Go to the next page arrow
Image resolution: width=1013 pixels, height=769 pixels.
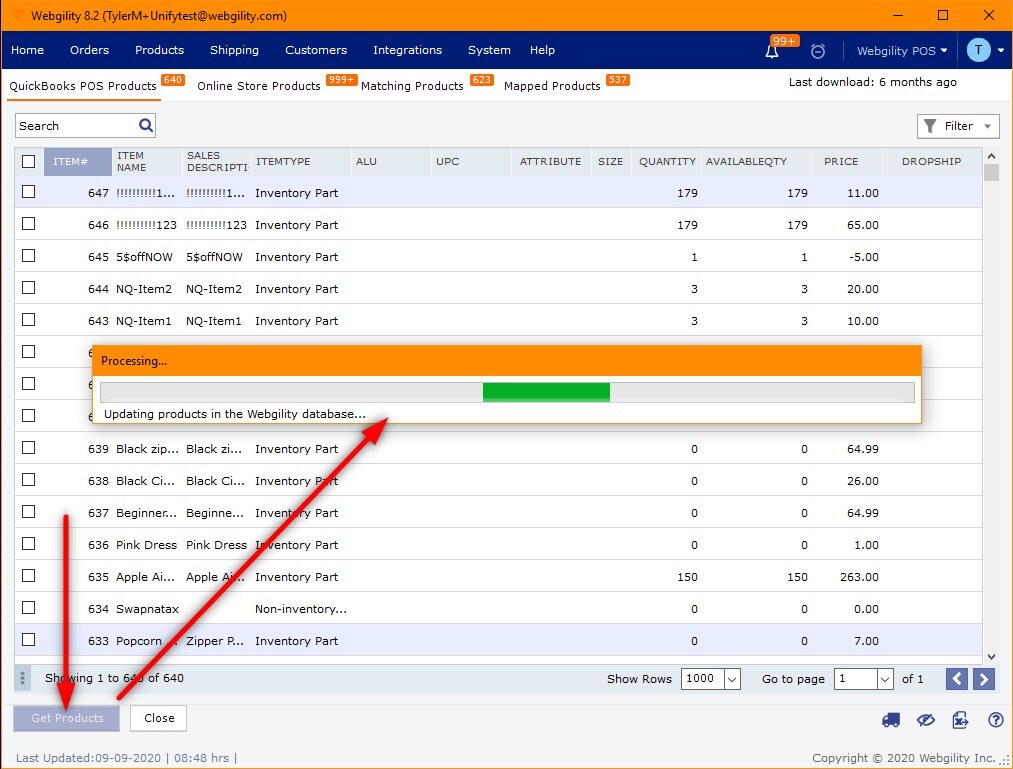point(984,679)
